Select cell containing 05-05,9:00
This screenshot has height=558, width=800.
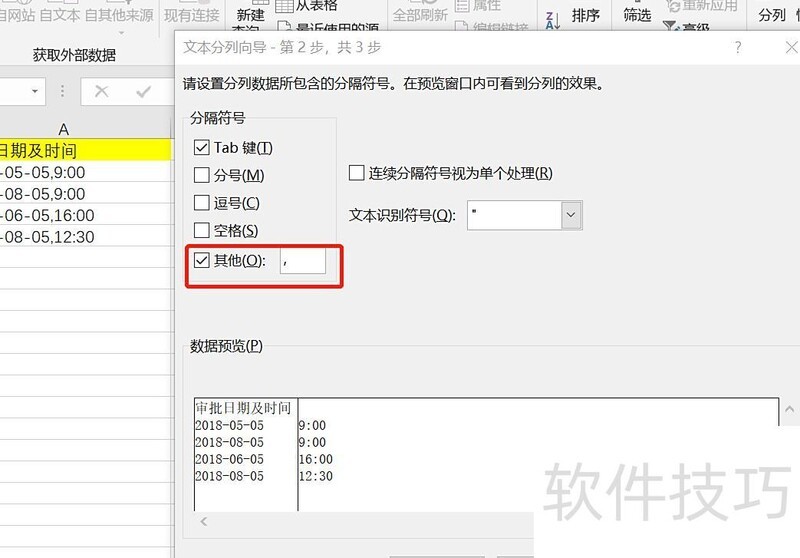point(86,172)
